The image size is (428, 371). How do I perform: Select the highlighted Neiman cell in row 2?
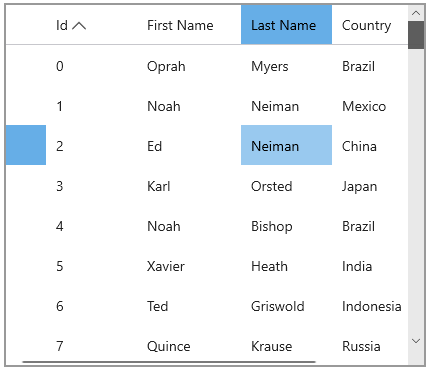pyautogui.click(x=286, y=145)
